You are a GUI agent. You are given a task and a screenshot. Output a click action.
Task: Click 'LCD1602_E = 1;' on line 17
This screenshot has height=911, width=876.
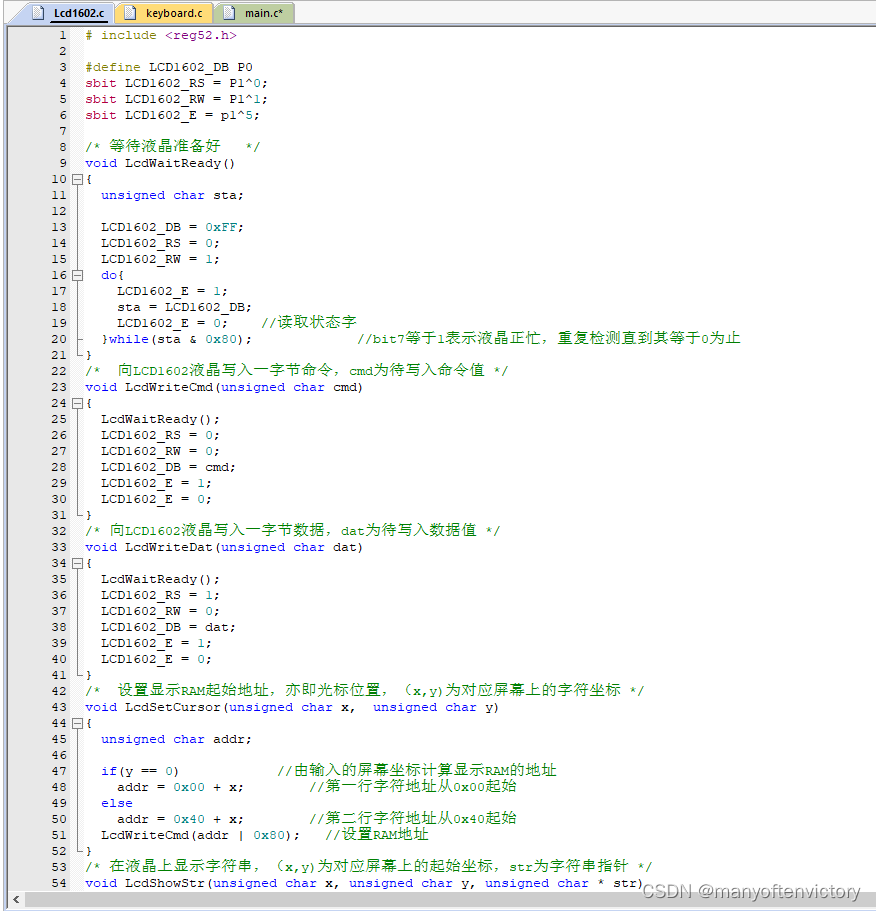pyautogui.click(x=172, y=291)
